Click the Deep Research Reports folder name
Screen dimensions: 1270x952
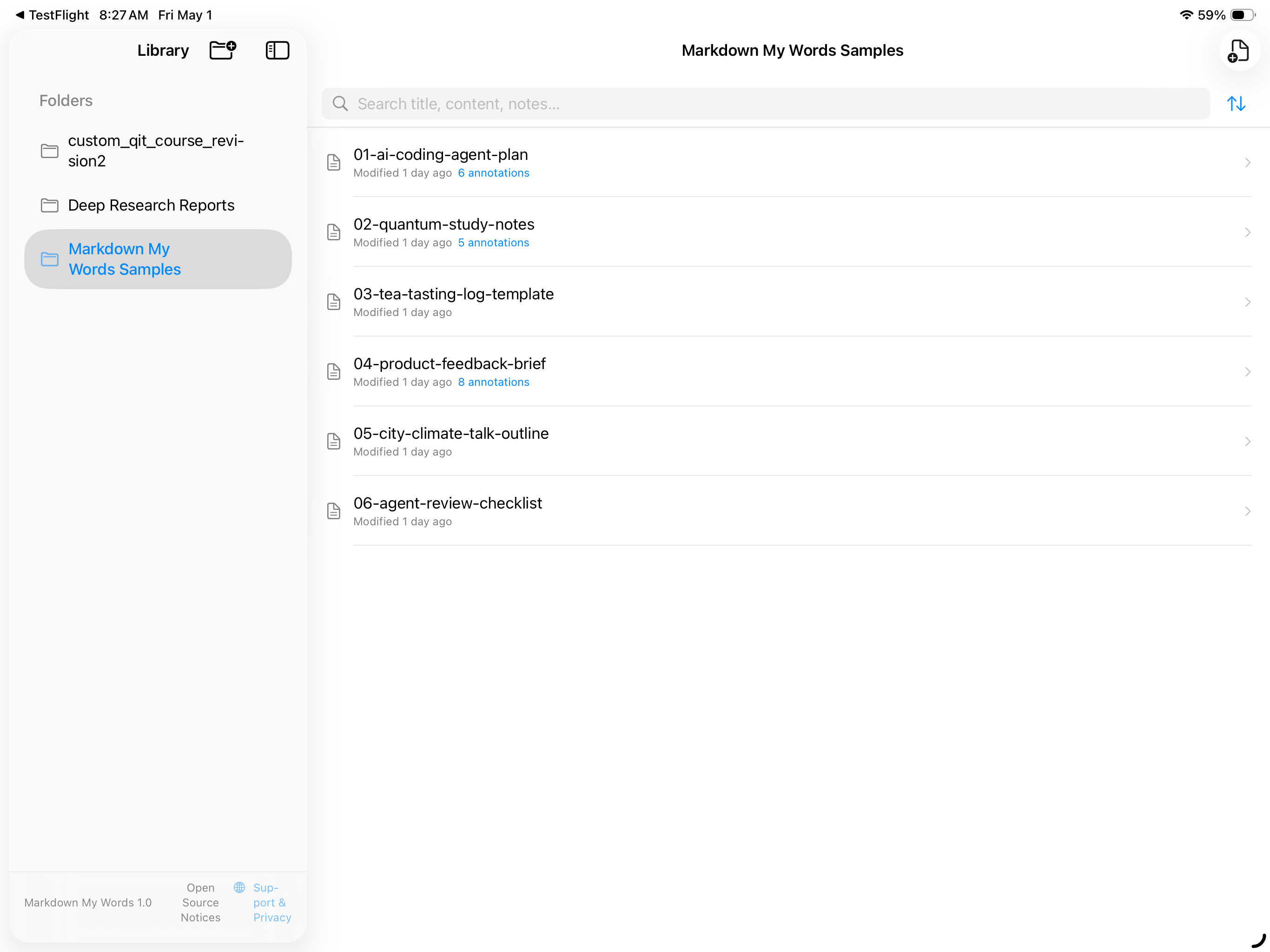tap(151, 205)
